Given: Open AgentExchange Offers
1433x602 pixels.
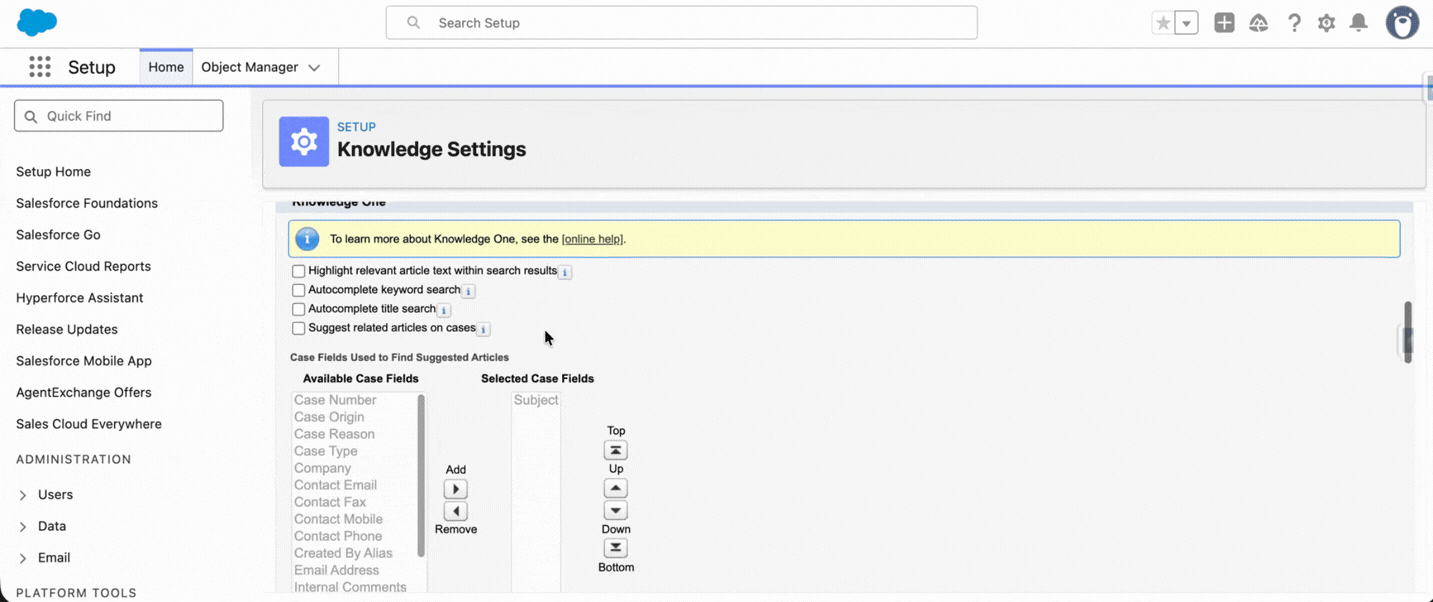Looking at the screenshot, I should (x=84, y=392).
